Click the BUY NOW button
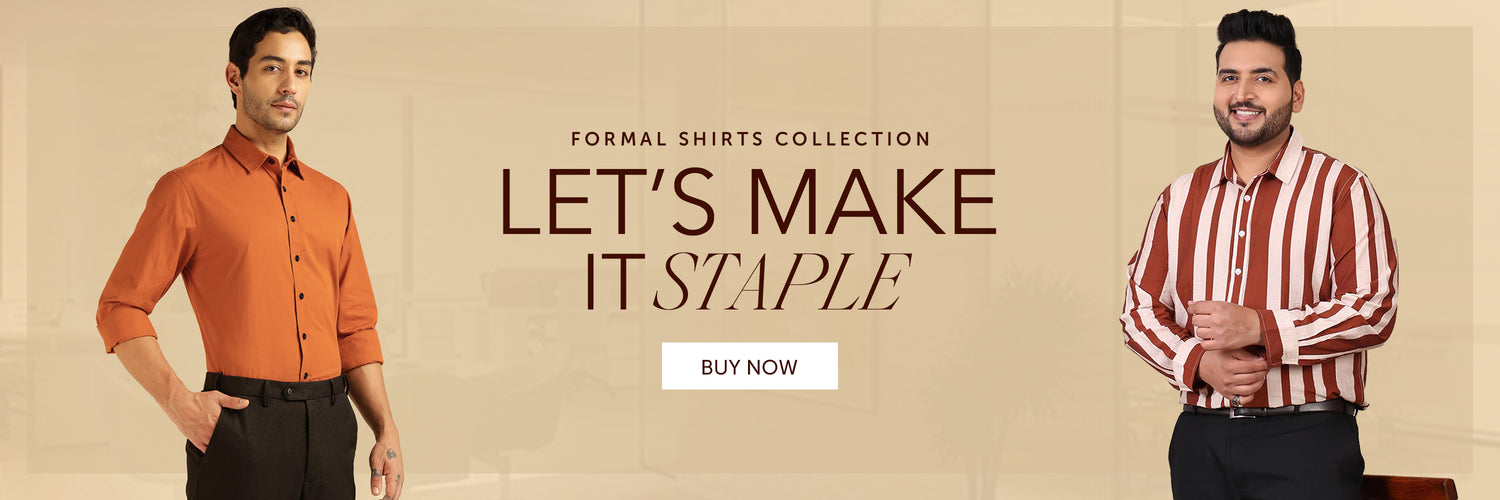1500x500 pixels. pos(749,366)
